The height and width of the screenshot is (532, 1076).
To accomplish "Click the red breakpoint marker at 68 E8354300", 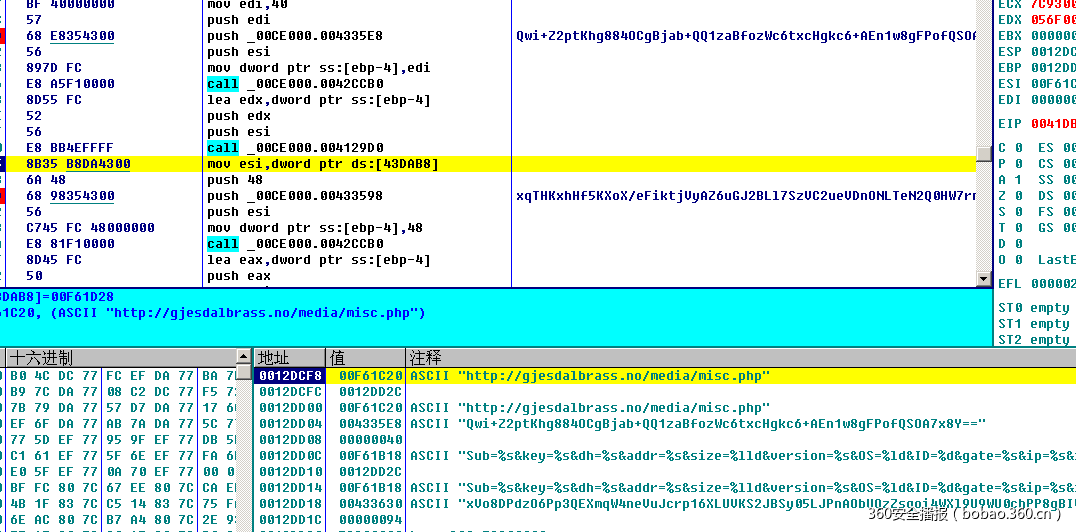I will (3, 36).
